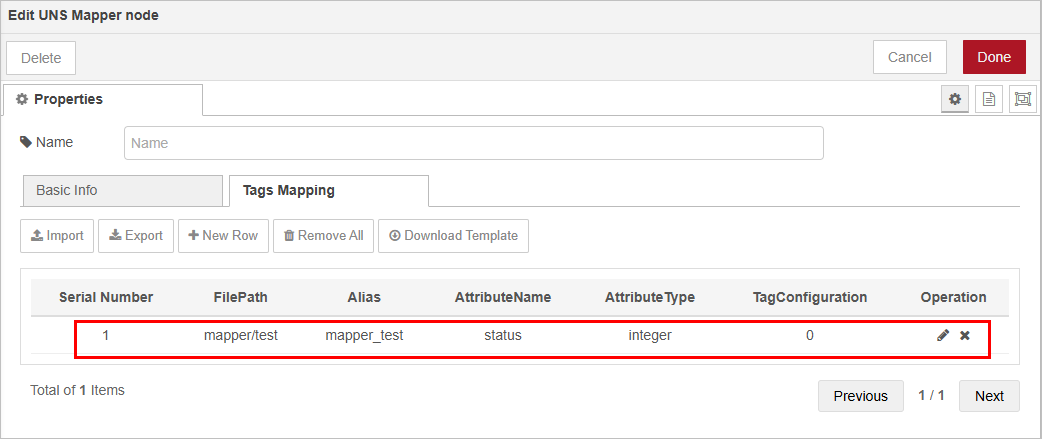Screen dimensions: 1042x439
Task: Click the pencil edit icon in row 1
Action: (x=943, y=336)
